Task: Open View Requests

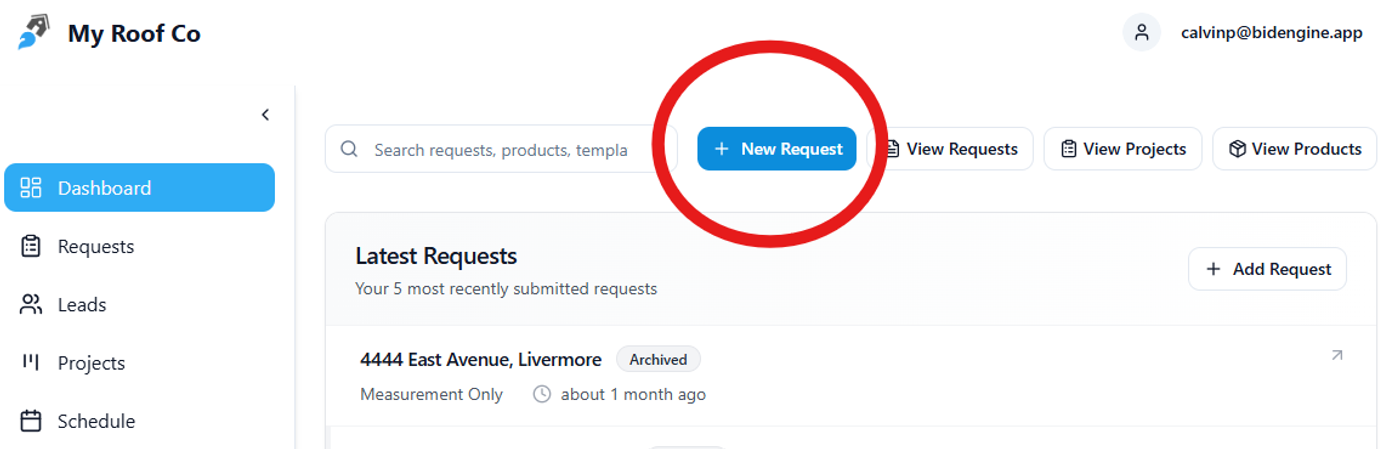Action: coord(952,149)
